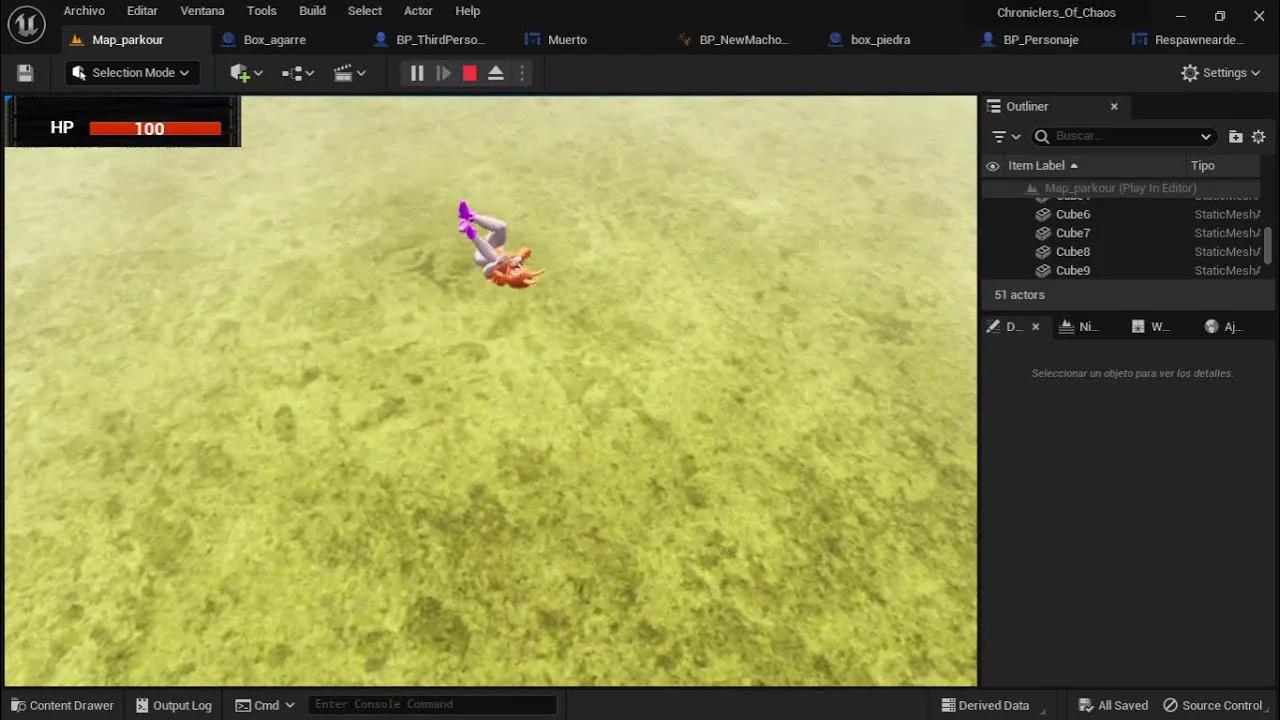Viewport: 1280px width, 720px height.
Task: Open the Outliner filter options icon
Action: [x=1005, y=136]
